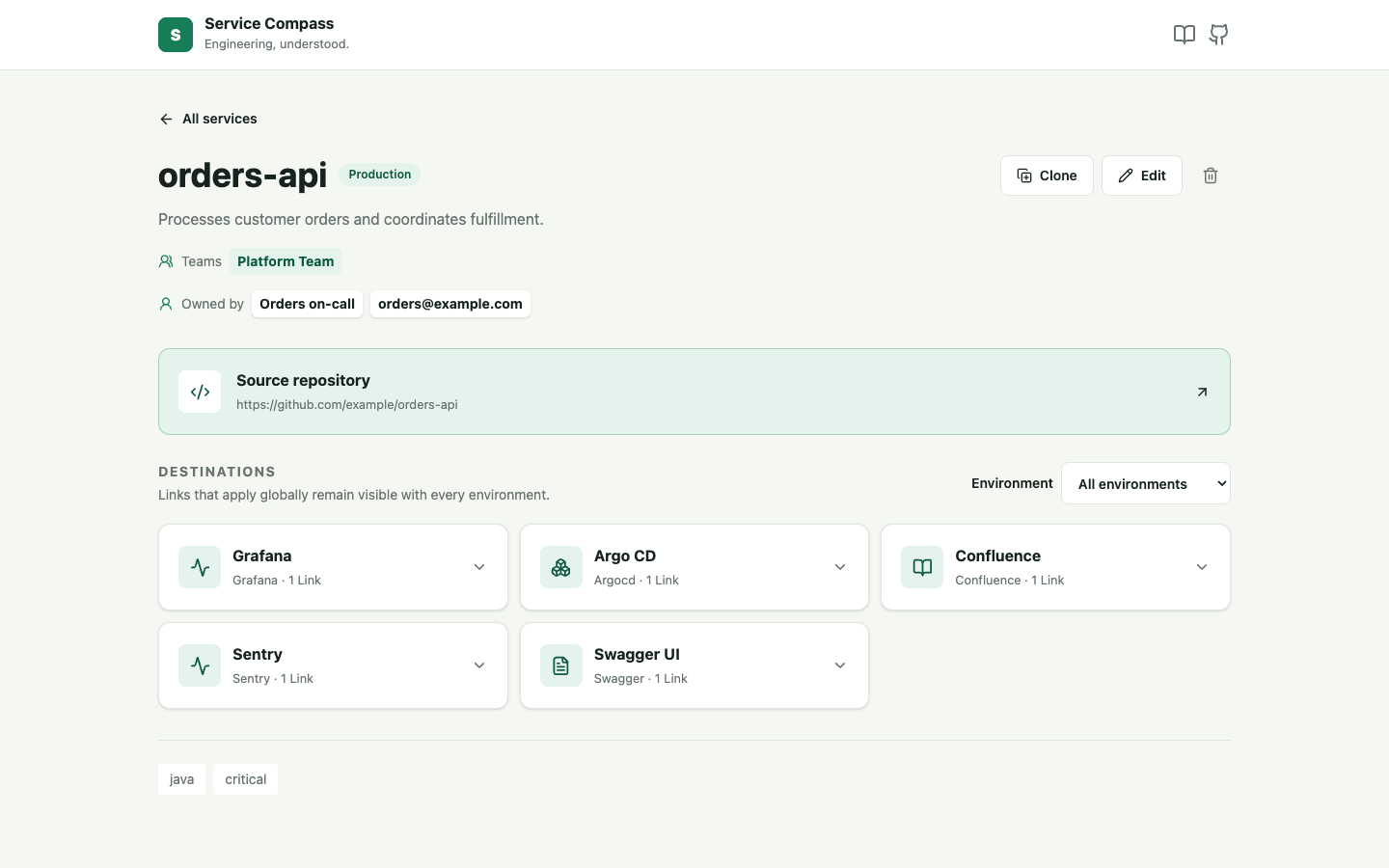Click the github.com/example/orders-api URL text
The height and width of the screenshot is (868, 1389).
point(347,405)
